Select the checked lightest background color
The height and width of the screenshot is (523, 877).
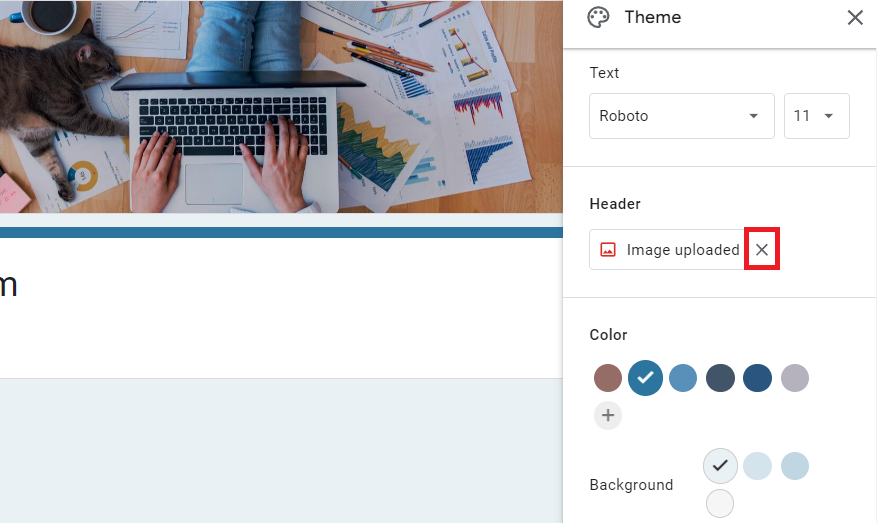coord(720,465)
